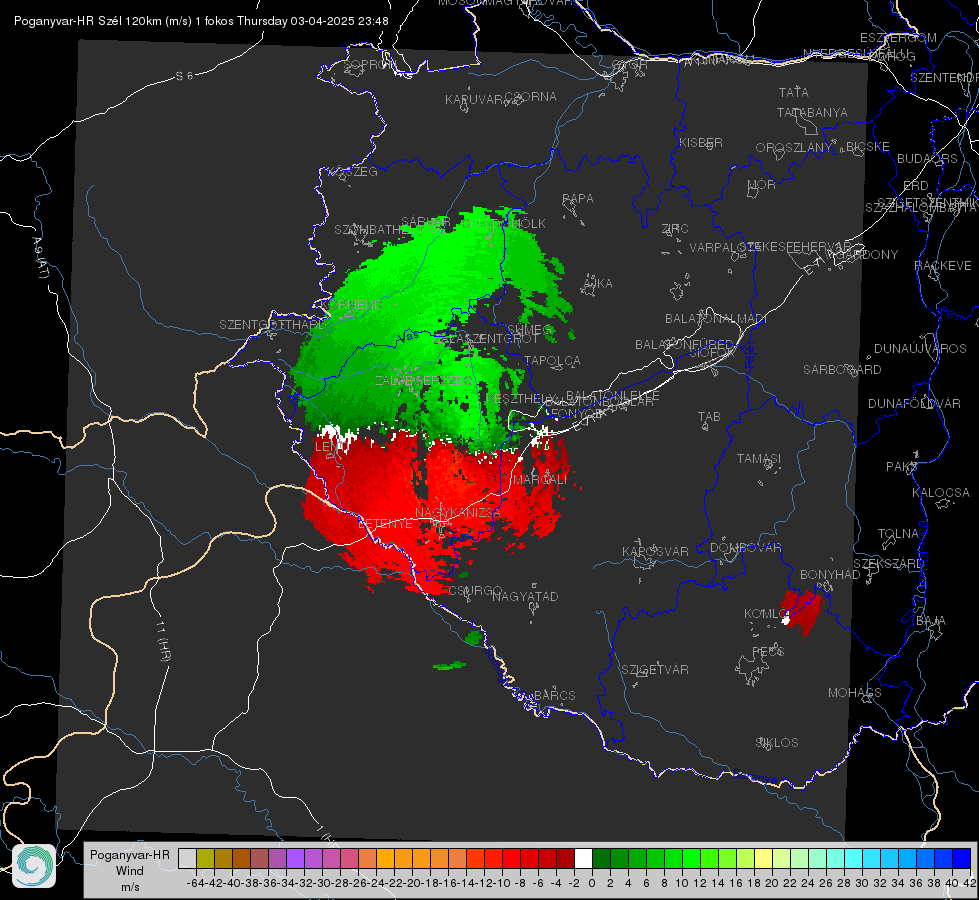
Task: Click the radar title text with date 03-04-2025
Action: pyautogui.click(x=201, y=21)
